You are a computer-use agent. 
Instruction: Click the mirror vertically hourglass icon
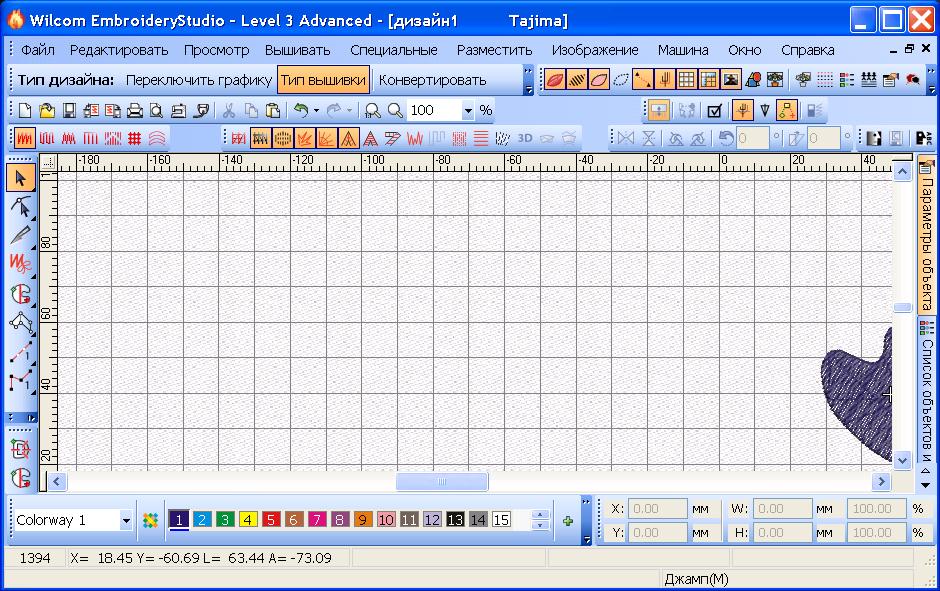click(649, 138)
